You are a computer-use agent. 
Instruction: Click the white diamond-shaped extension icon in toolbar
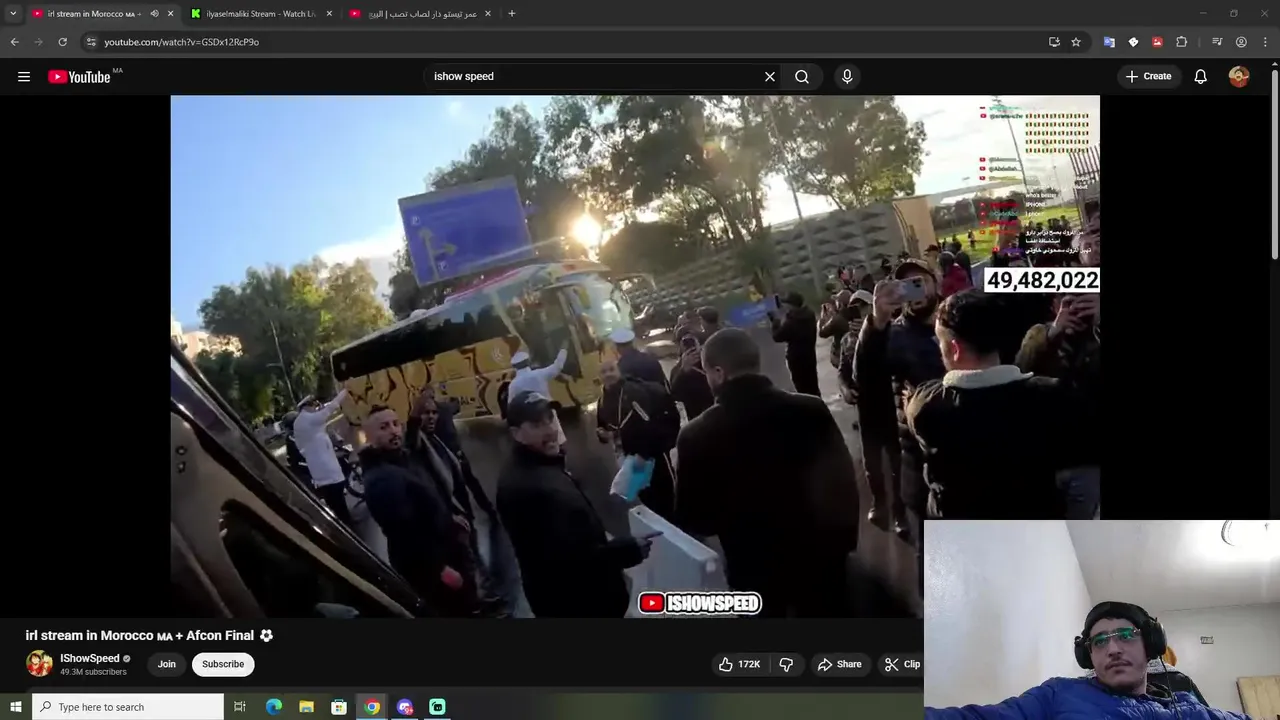coord(1133,42)
